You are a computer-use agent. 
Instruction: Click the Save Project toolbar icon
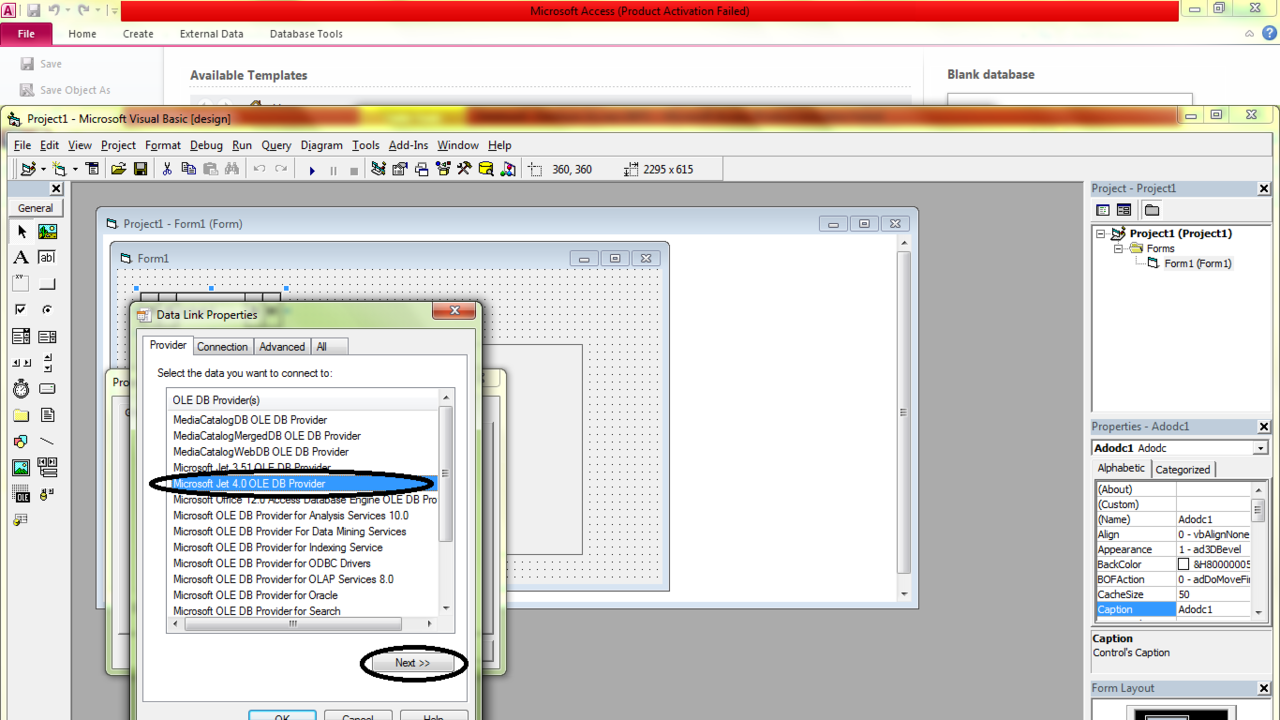pyautogui.click(x=141, y=169)
